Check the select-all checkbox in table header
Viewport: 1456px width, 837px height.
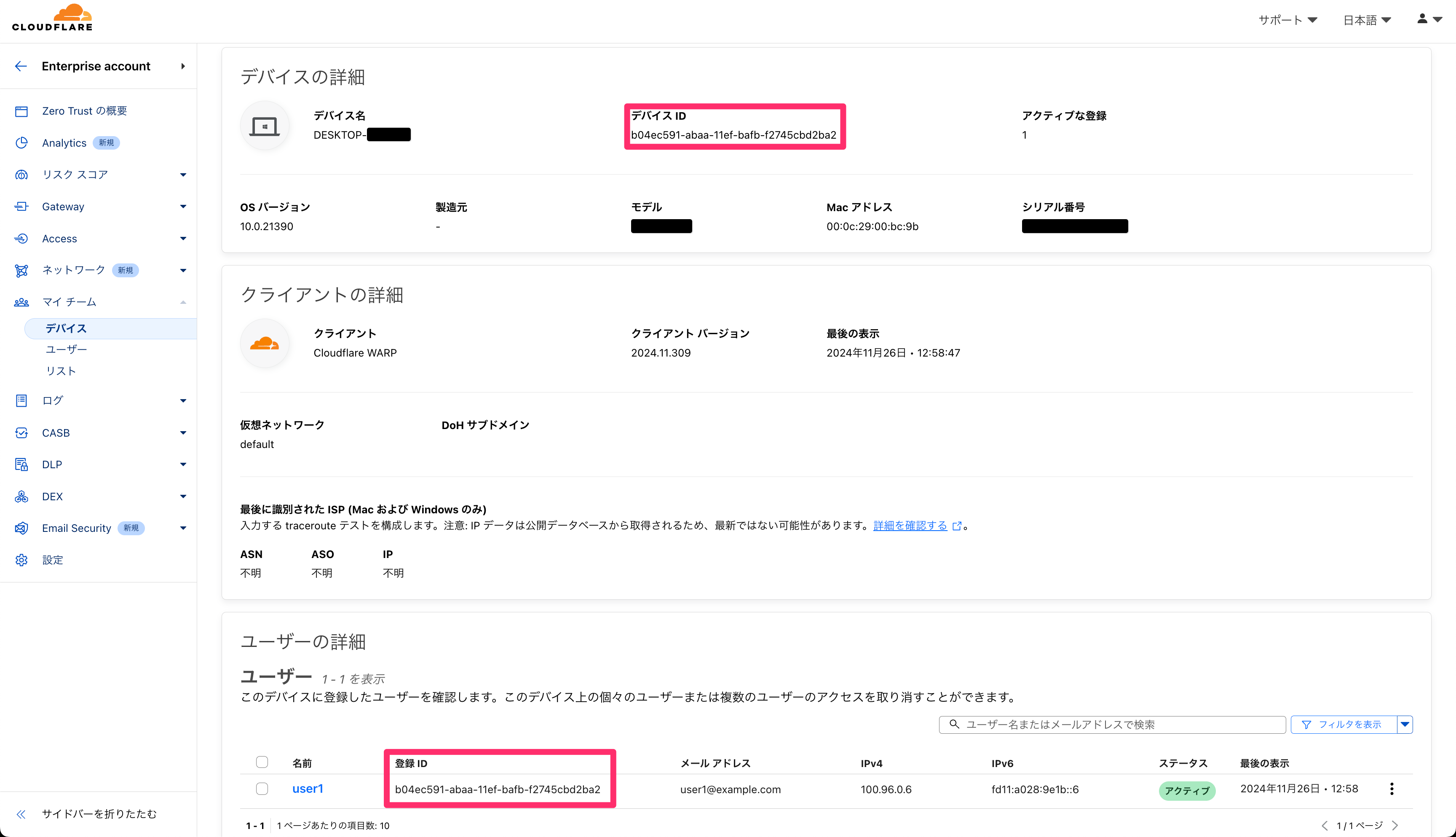262,762
